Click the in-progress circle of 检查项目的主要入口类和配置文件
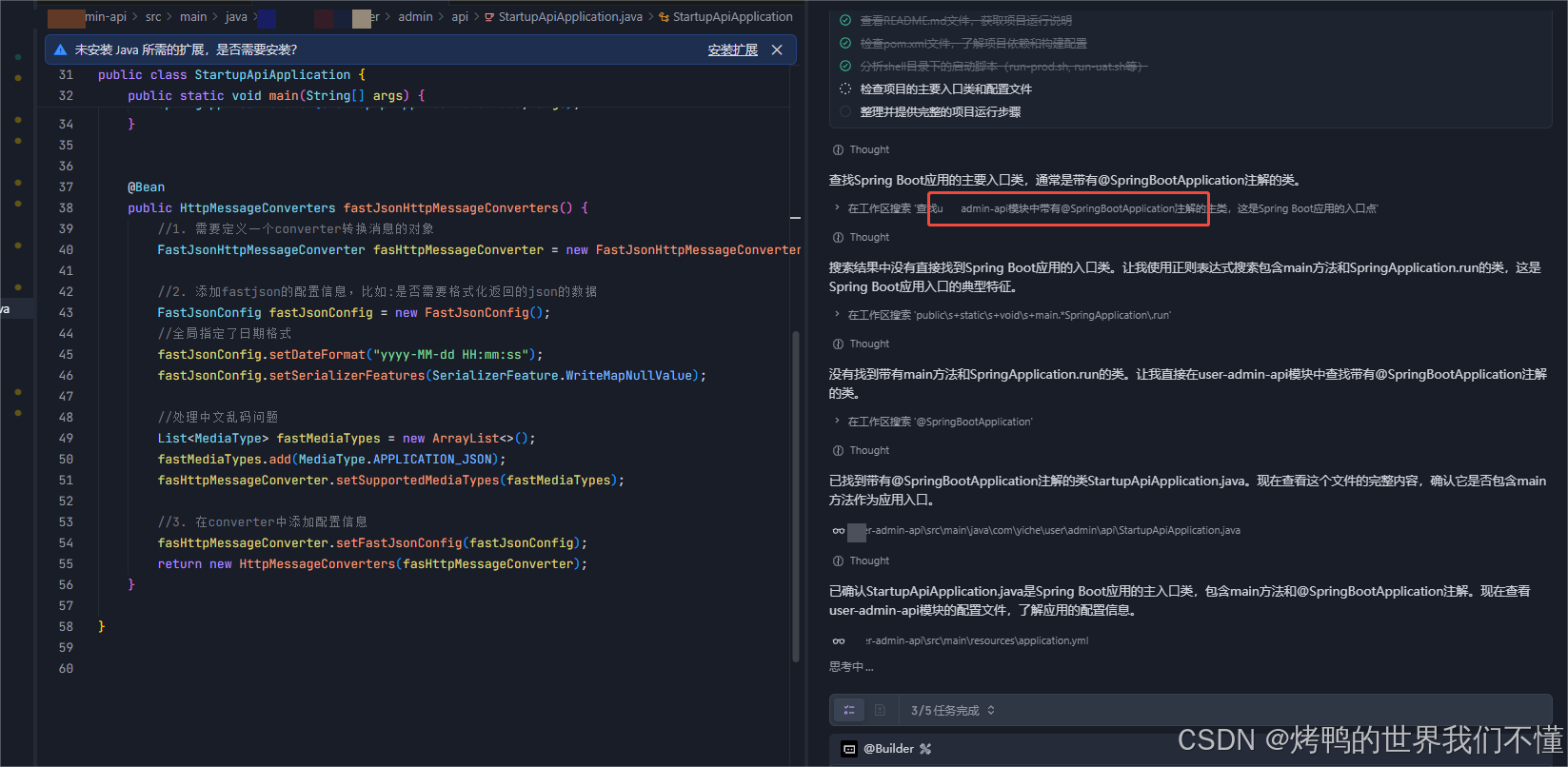Image resolution: width=1568 pixels, height=767 pixels. tap(845, 88)
